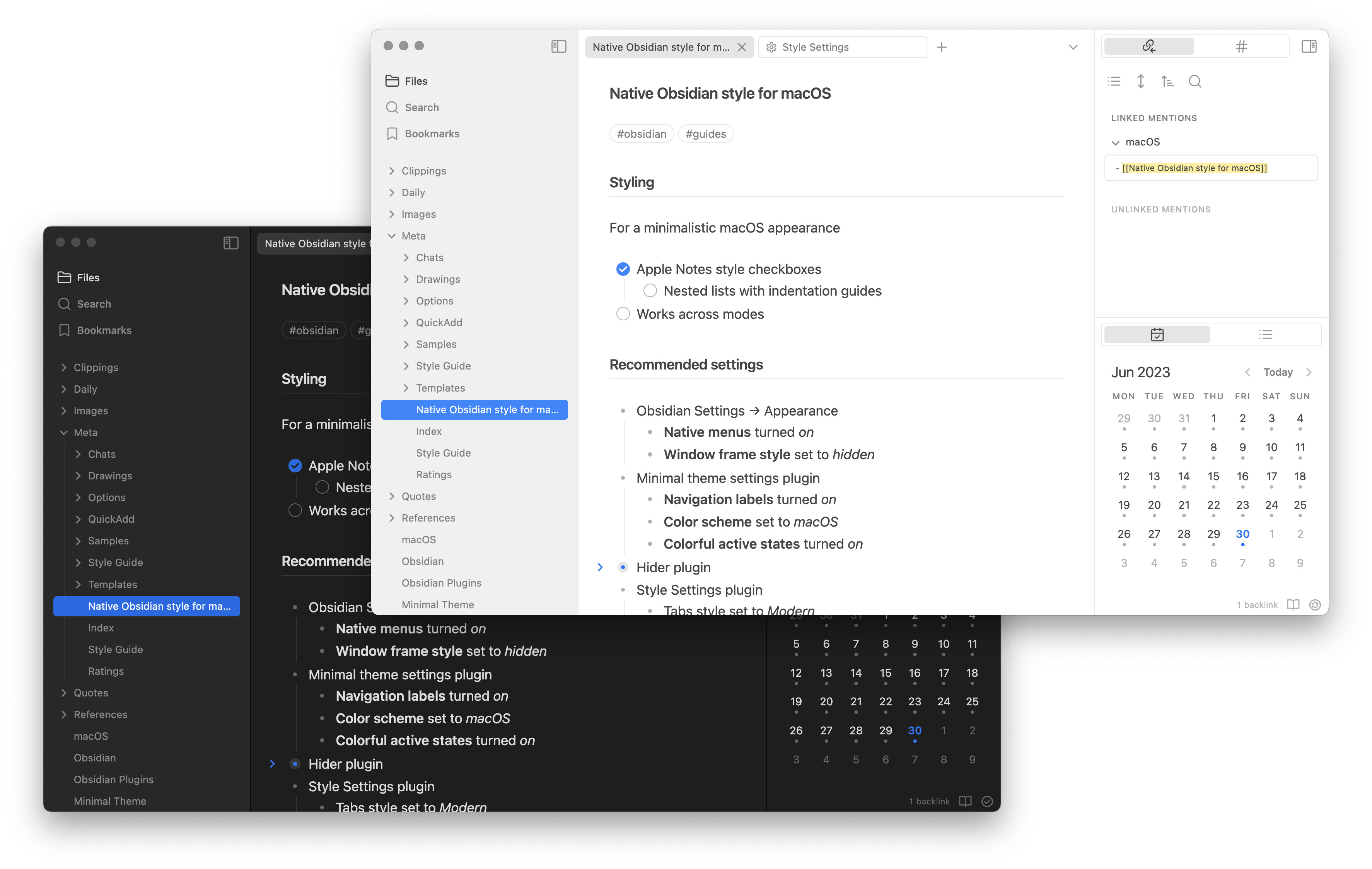The height and width of the screenshot is (869, 1372).
Task: Open the #guides tag
Action: point(705,134)
